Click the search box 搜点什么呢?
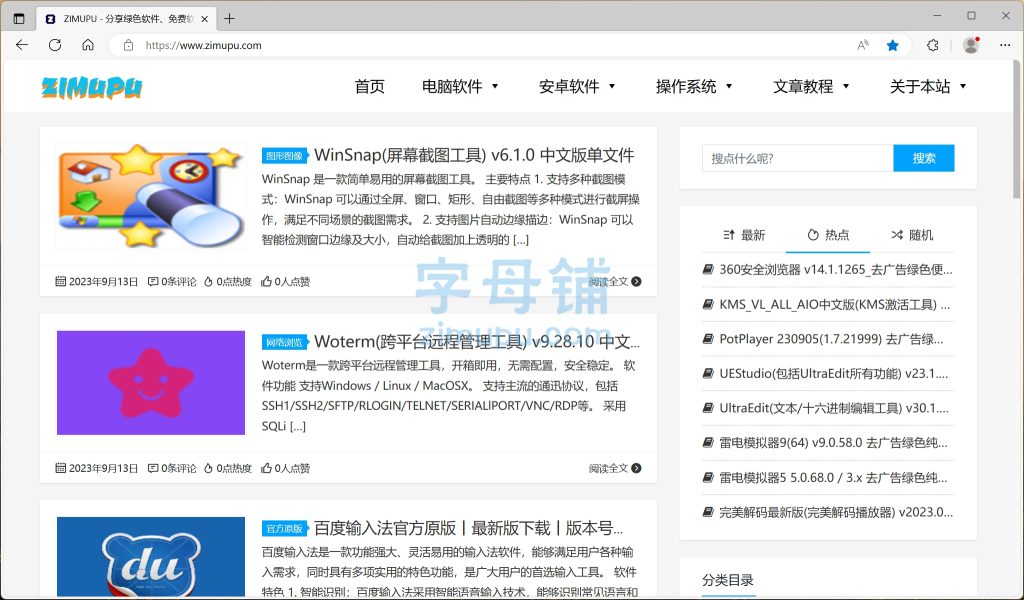 pos(797,158)
